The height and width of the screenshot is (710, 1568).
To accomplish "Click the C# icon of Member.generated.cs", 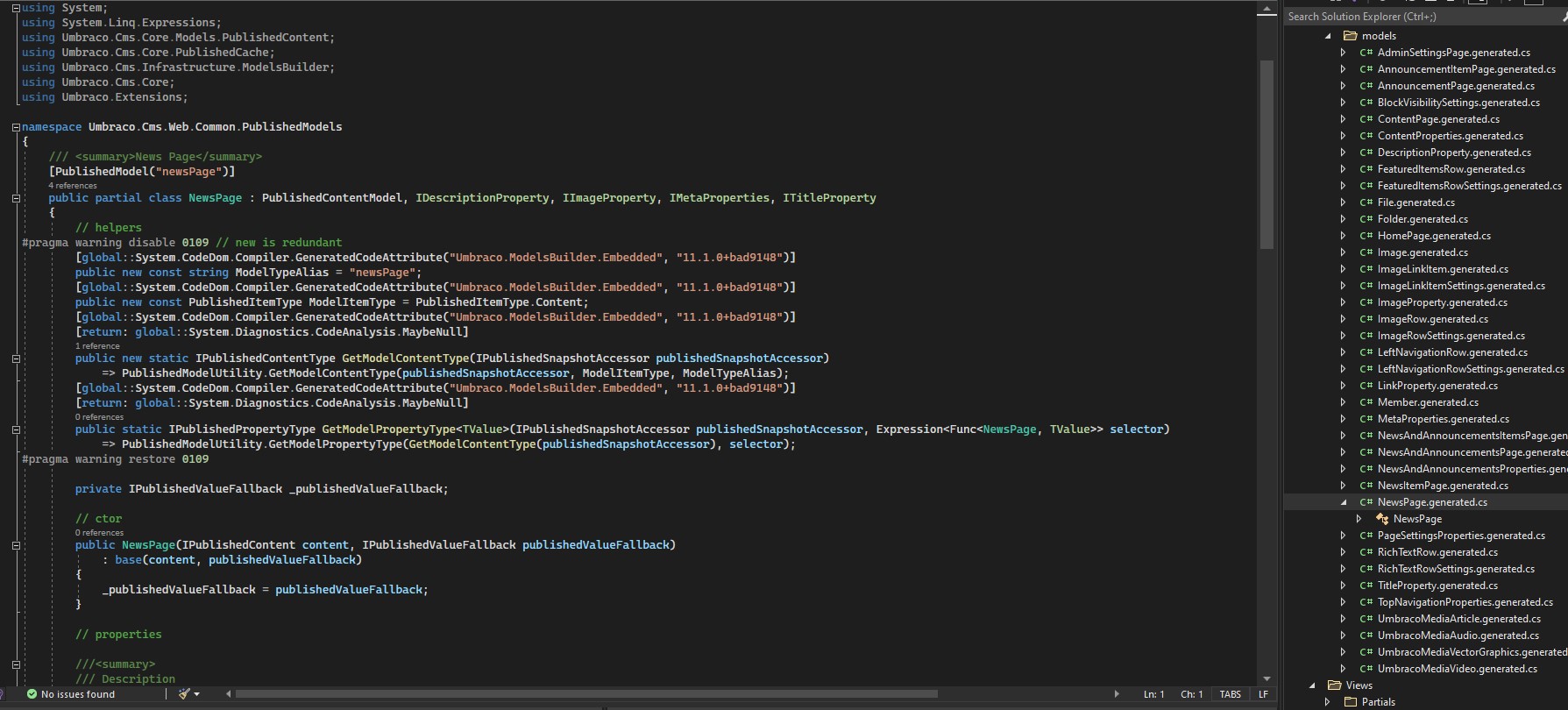I will (1366, 402).
